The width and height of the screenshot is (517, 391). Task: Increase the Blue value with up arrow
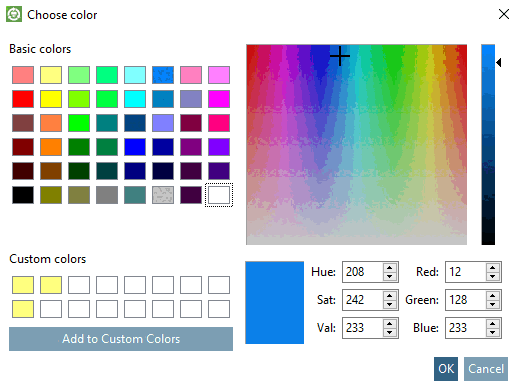click(x=492, y=323)
